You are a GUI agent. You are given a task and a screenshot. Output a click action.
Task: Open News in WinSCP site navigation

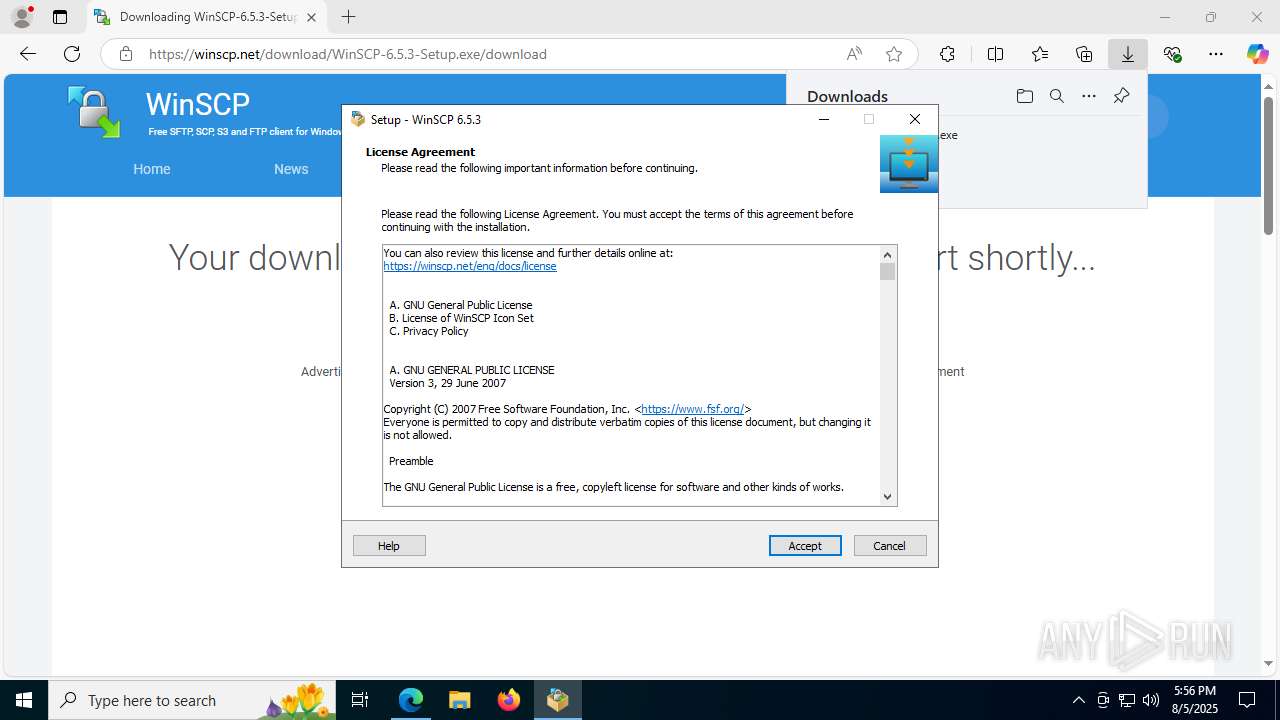pos(291,169)
